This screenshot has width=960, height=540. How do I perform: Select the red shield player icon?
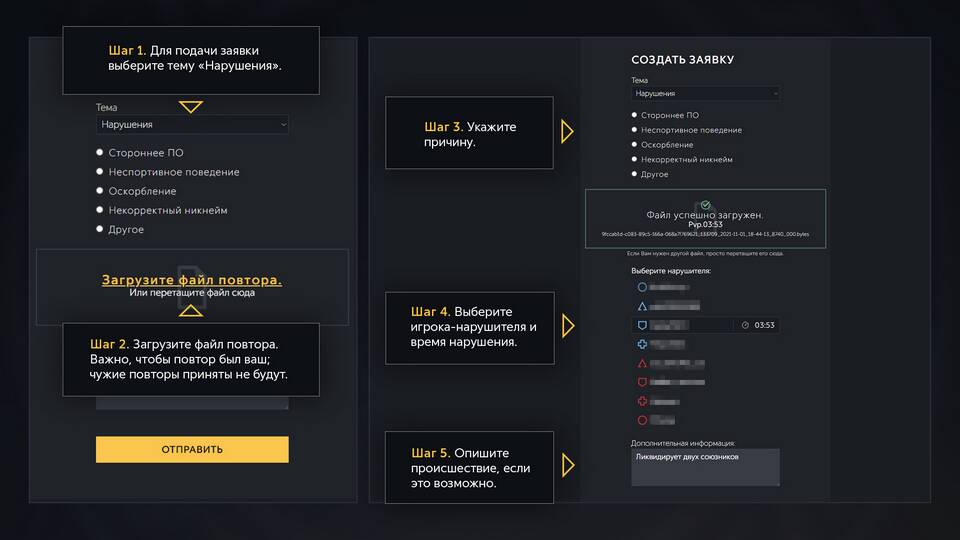(642, 382)
